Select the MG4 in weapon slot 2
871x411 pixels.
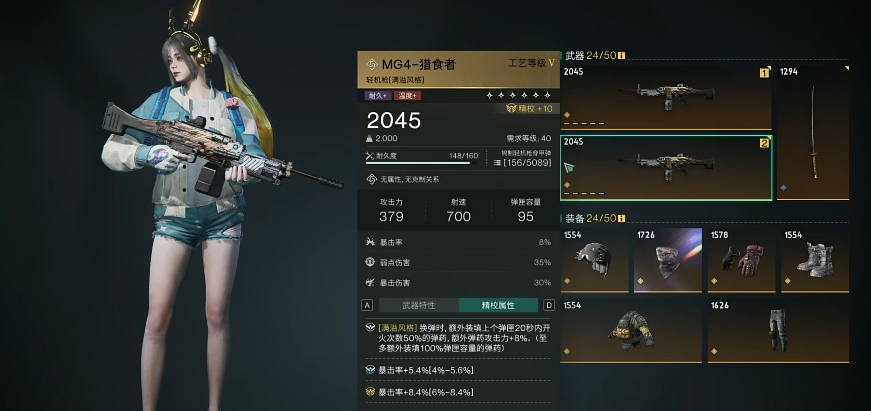666,168
